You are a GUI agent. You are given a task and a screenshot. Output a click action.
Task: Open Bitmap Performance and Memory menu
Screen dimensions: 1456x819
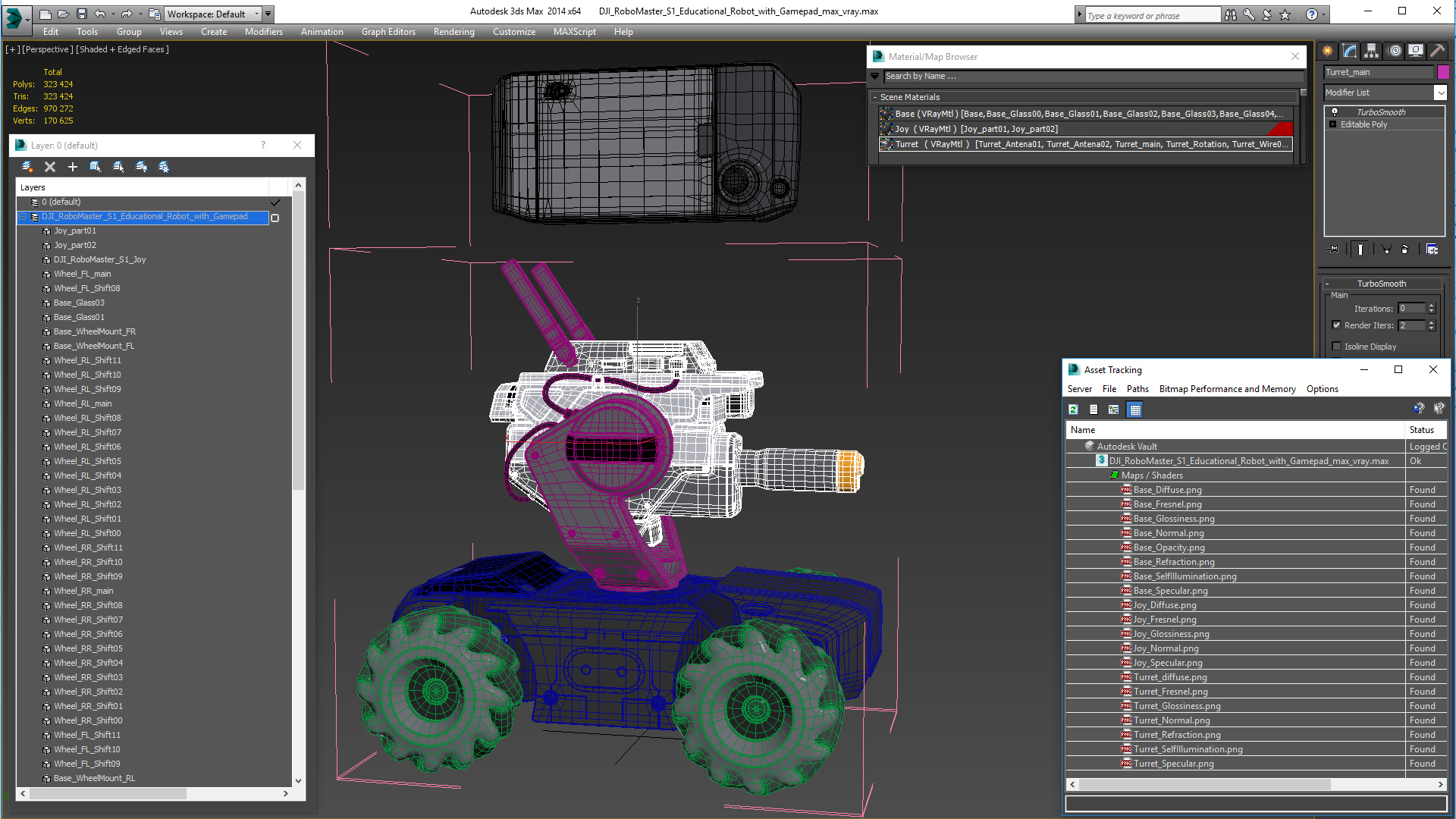1227,389
